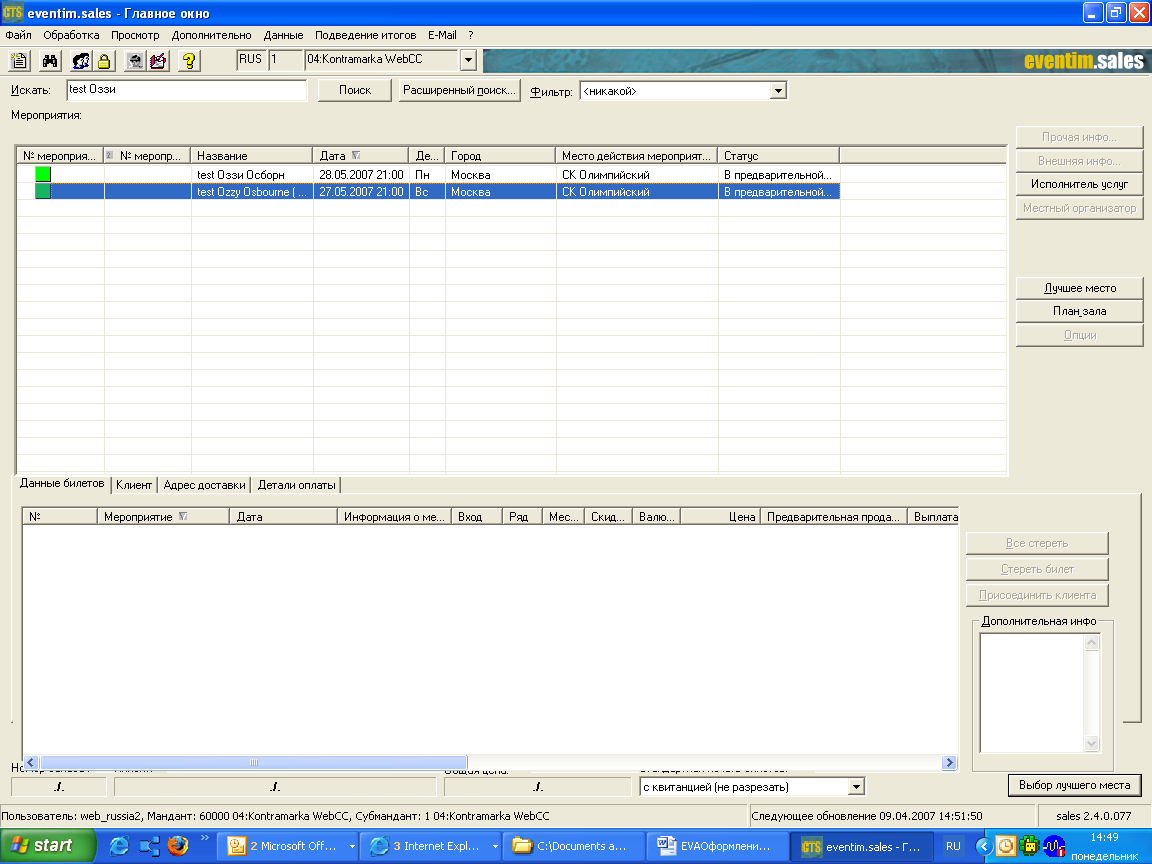Viewport: 1152px width, 864px height.
Task: Launch Internet Explorer from quick launch
Action: click(119, 846)
